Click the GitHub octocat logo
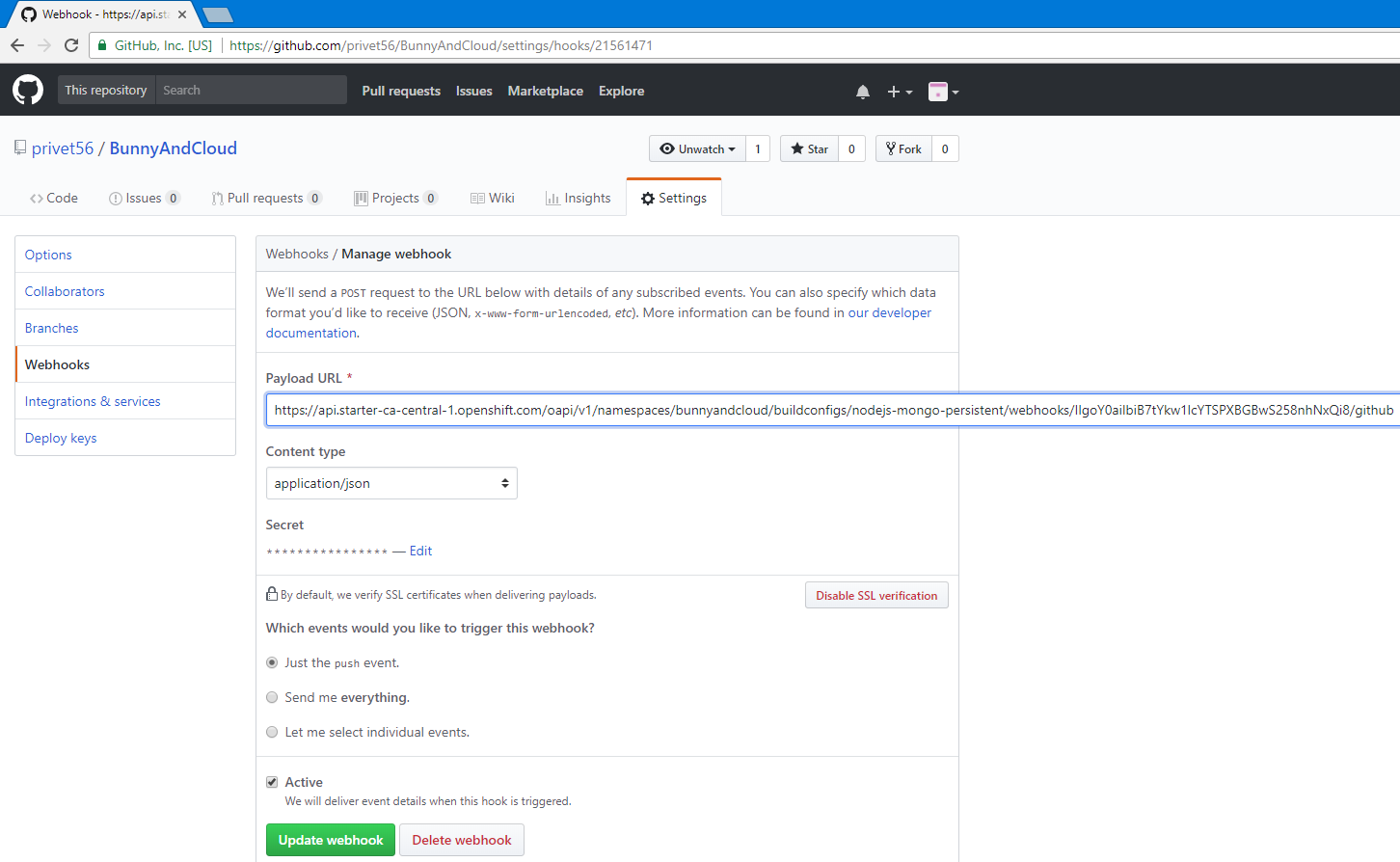1400x862 pixels. (x=28, y=90)
